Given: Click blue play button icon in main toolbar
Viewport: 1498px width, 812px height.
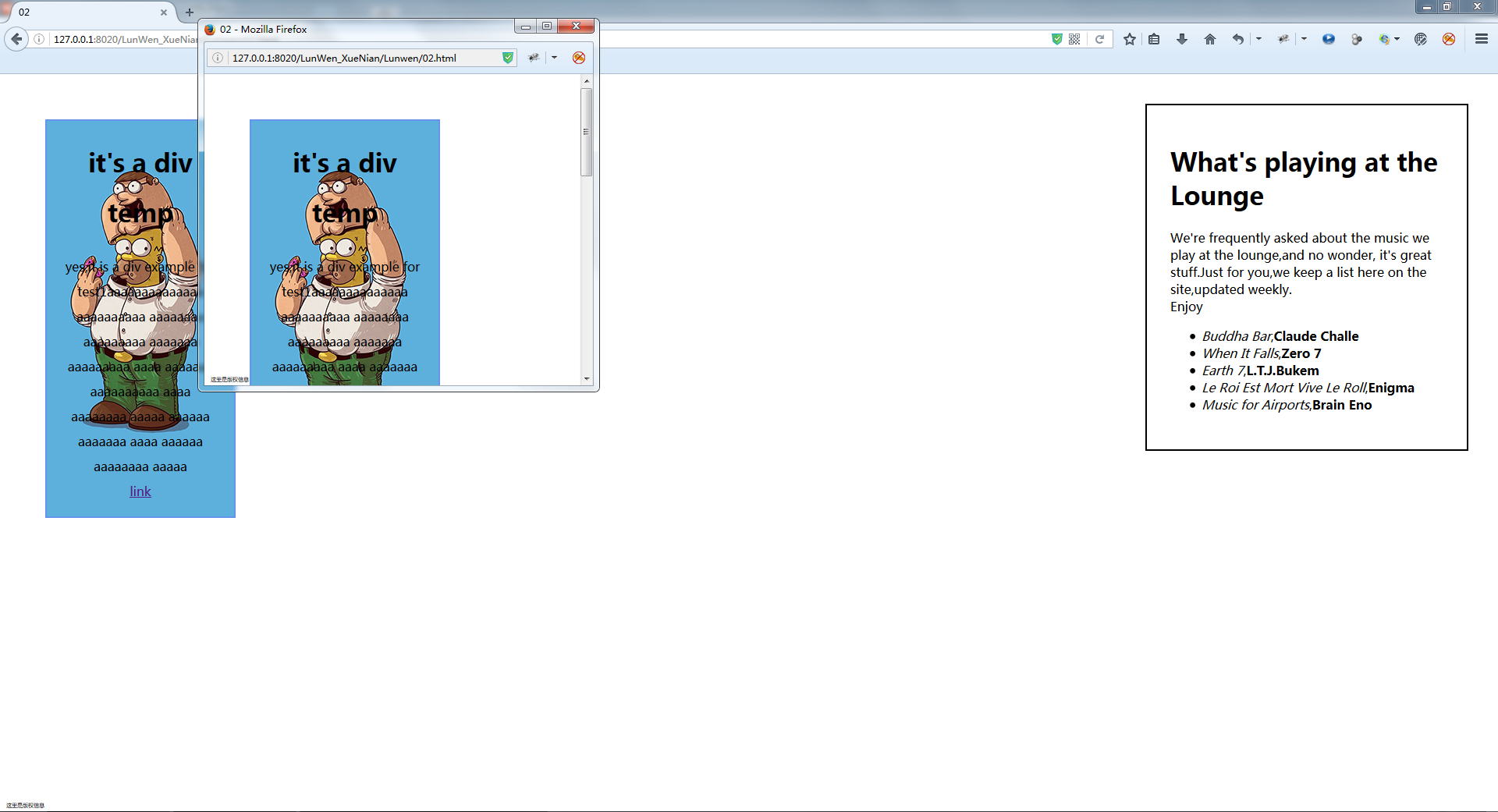Looking at the screenshot, I should coord(1329,39).
